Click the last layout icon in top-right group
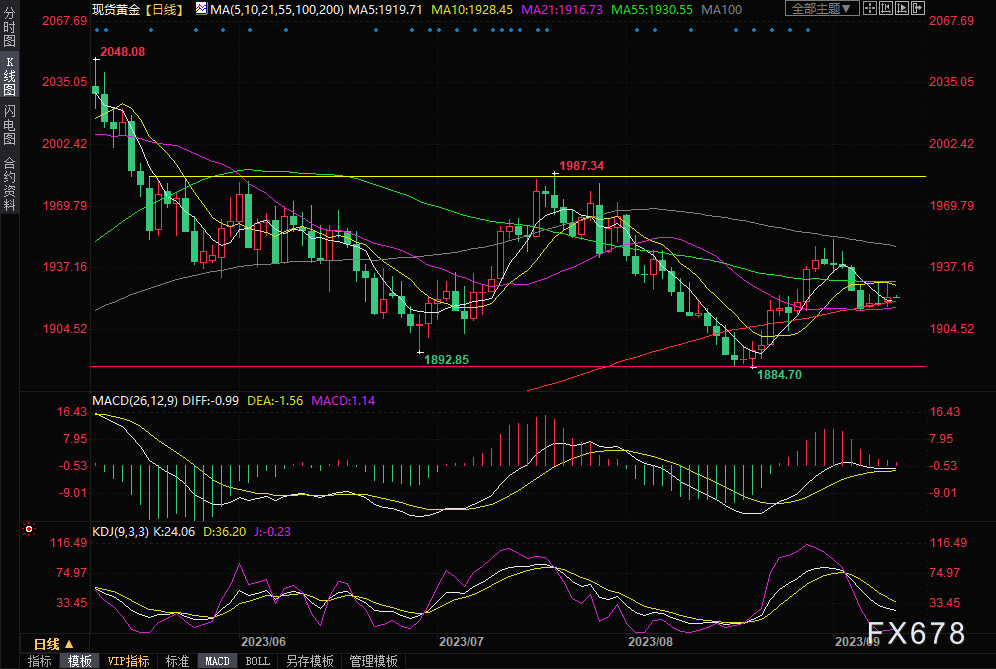 [919, 9]
